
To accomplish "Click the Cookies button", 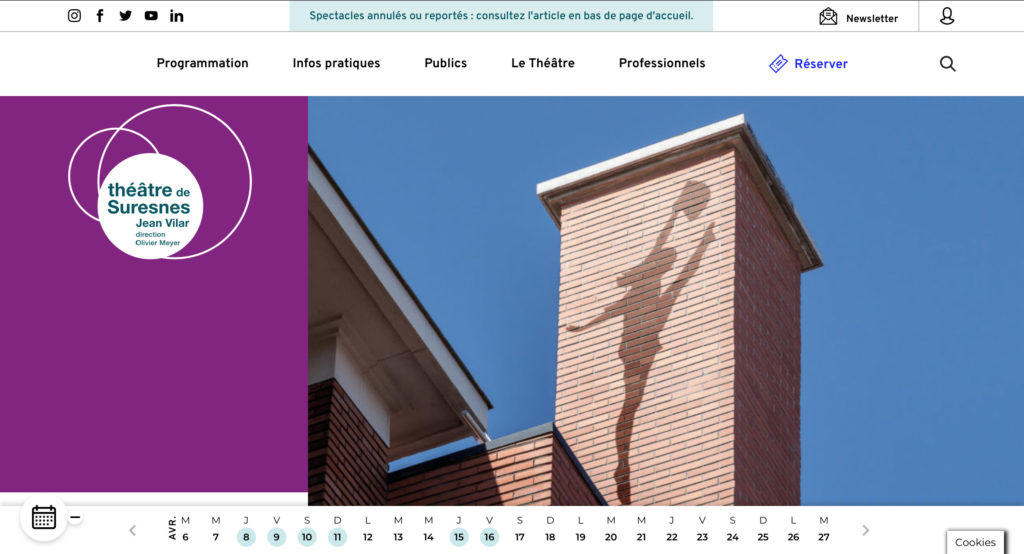I will click(975, 542).
